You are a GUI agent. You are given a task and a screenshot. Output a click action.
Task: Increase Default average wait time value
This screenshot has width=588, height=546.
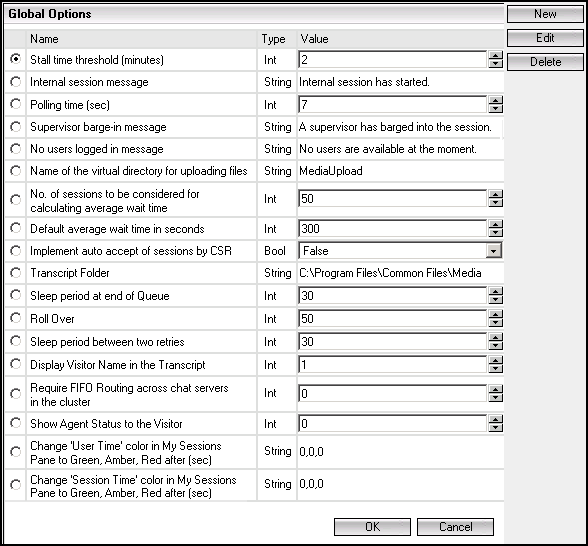(495, 225)
